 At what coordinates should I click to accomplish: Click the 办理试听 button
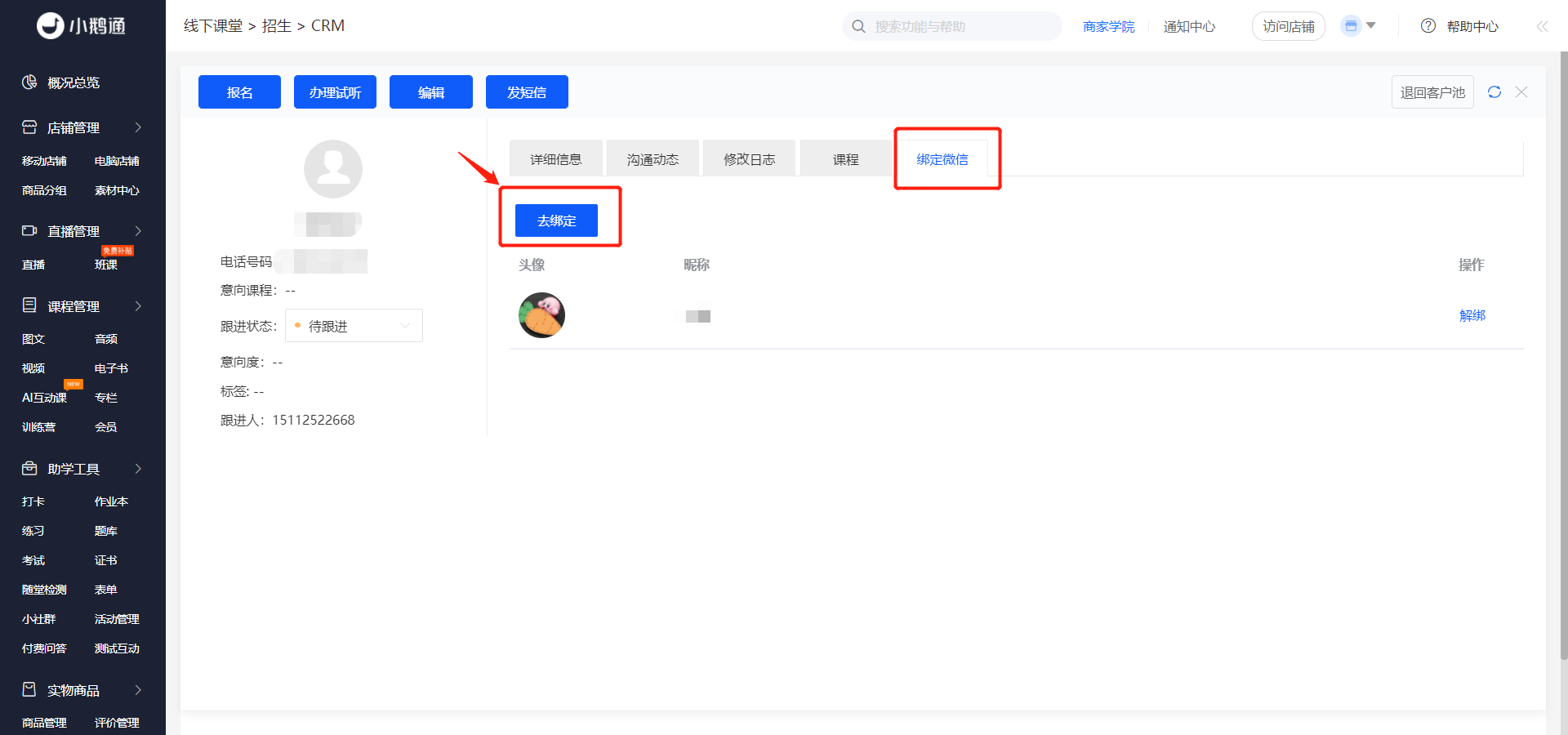[335, 92]
